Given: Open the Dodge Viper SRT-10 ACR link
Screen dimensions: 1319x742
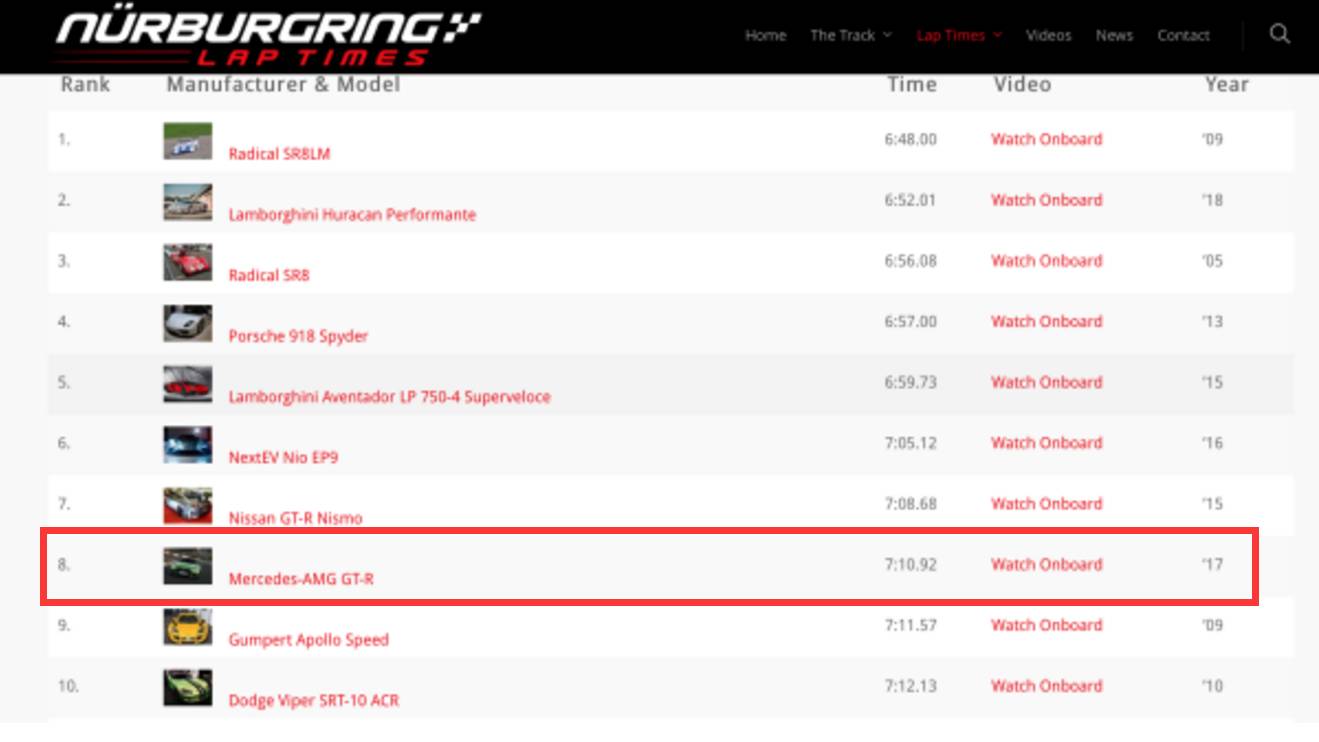Looking at the screenshot, I should (313, 700).
